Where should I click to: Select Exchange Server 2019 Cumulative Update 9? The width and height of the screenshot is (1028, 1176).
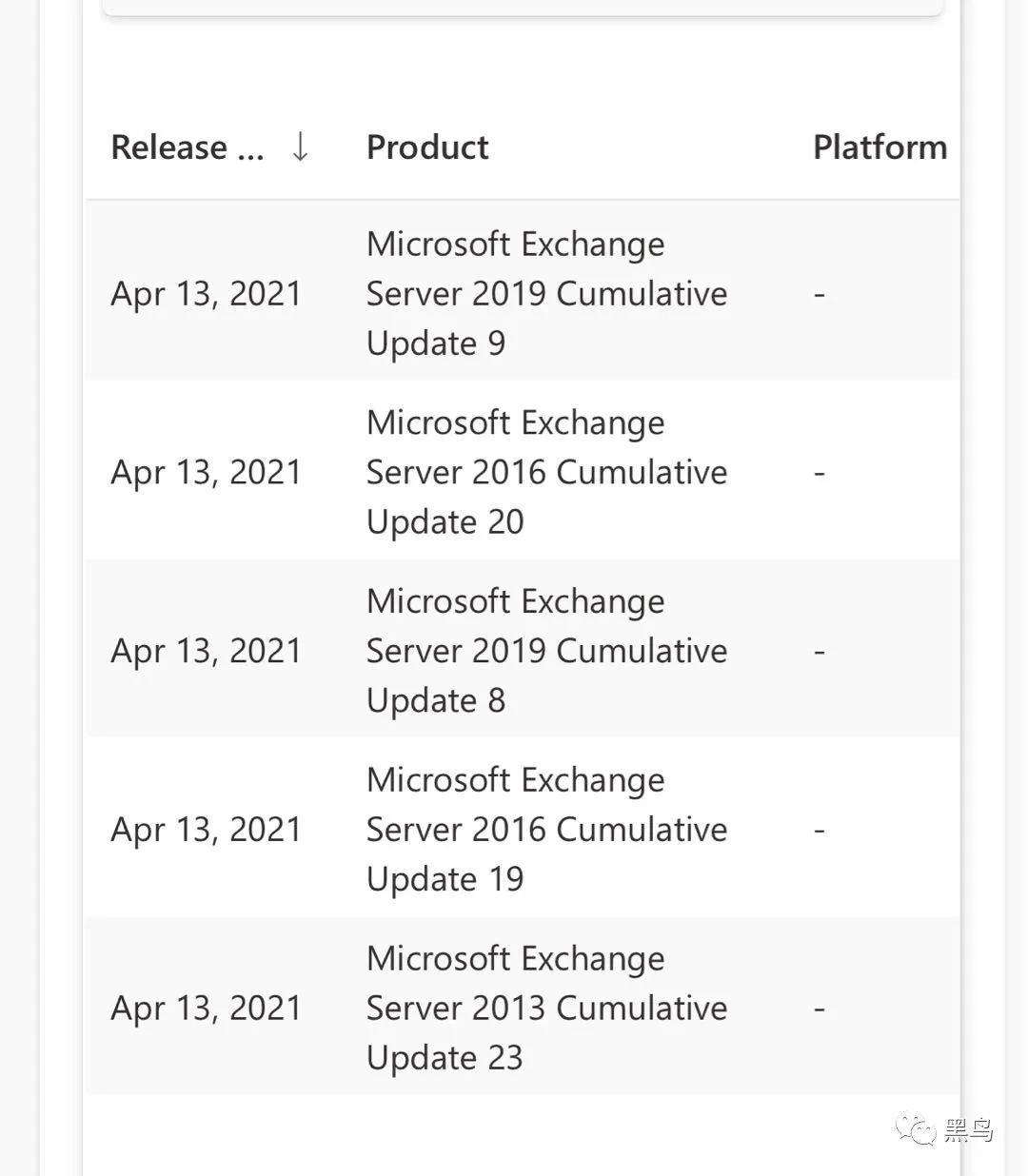click(546, 293)
